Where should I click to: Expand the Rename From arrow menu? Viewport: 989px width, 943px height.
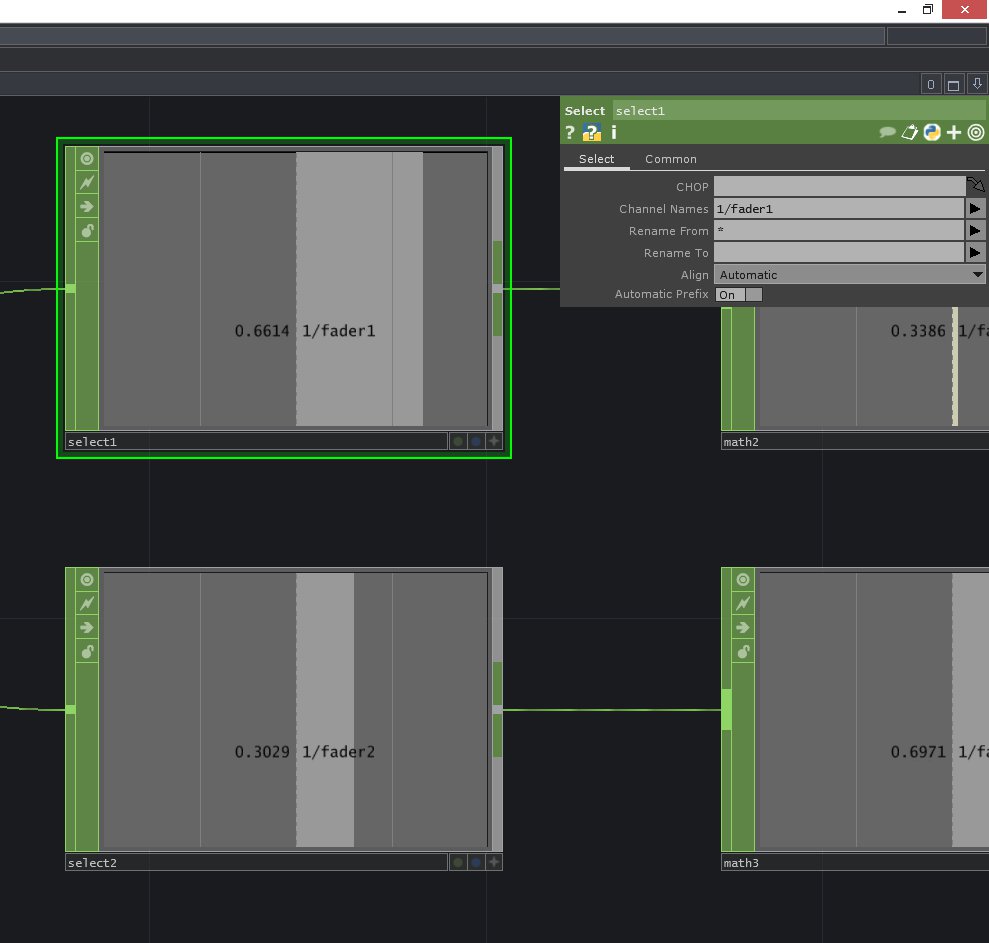click(x=975, y=231)
